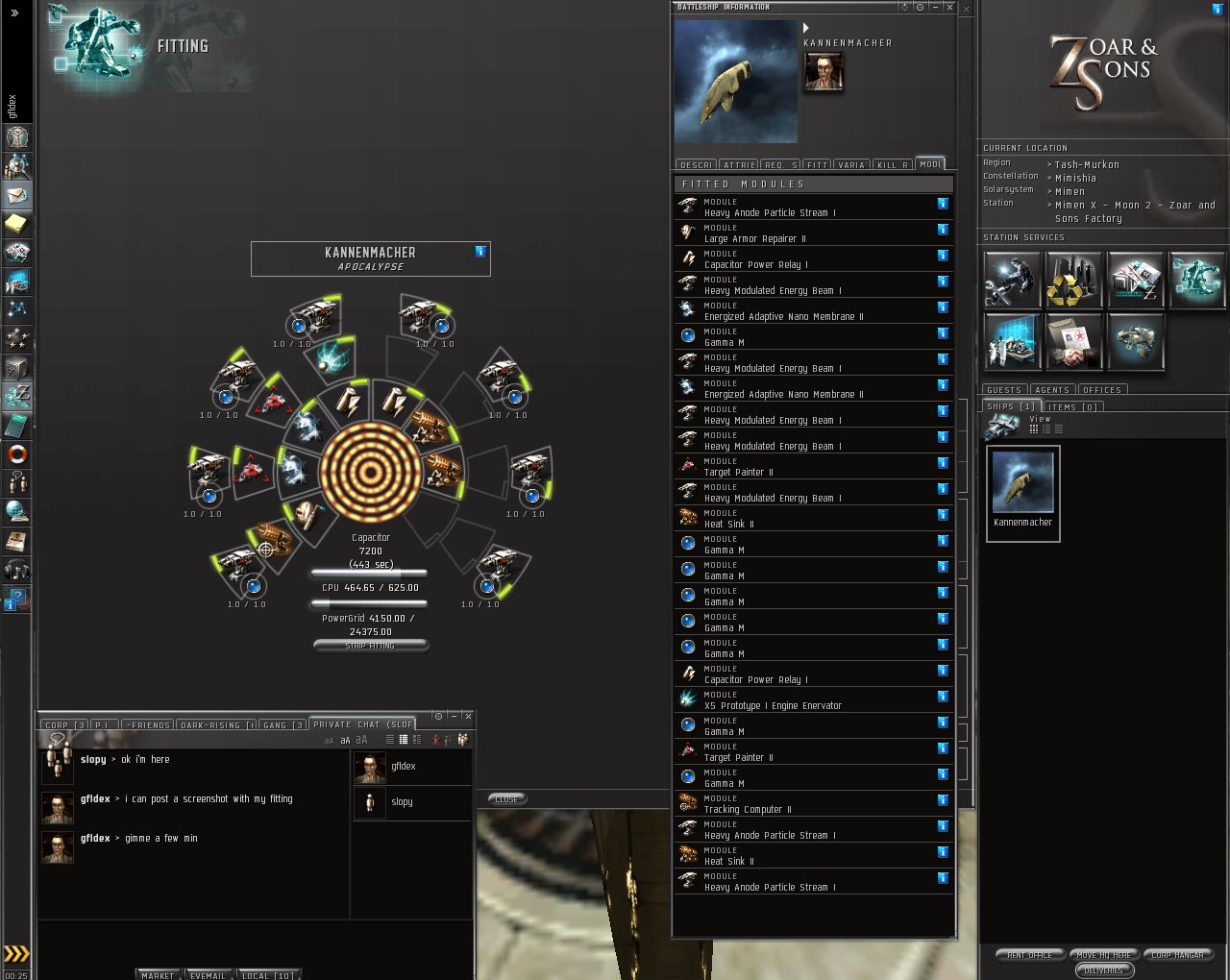Open the Kill R tab in info window

[893, 165]
